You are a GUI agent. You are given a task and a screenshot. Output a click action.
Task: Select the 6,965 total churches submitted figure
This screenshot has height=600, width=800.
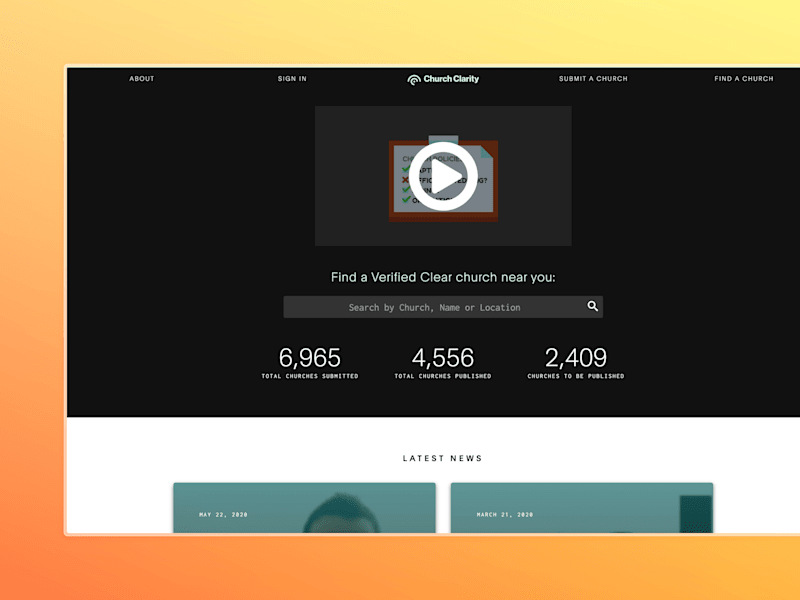coord(310,358)
